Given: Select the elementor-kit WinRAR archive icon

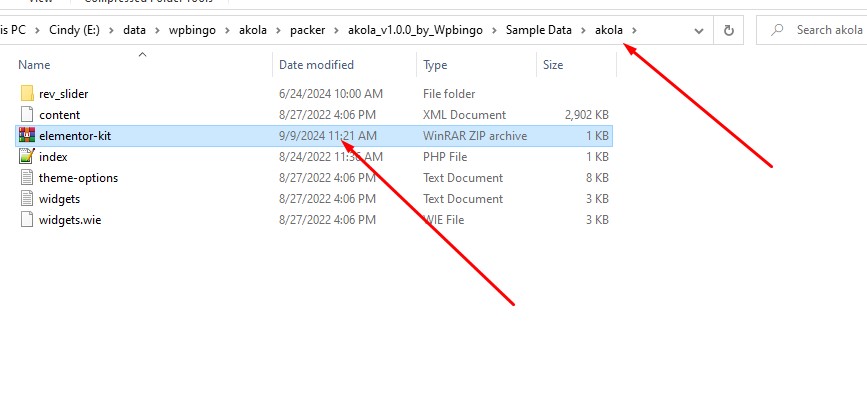Looking at the screenshot, I should (x=27, y=136).
